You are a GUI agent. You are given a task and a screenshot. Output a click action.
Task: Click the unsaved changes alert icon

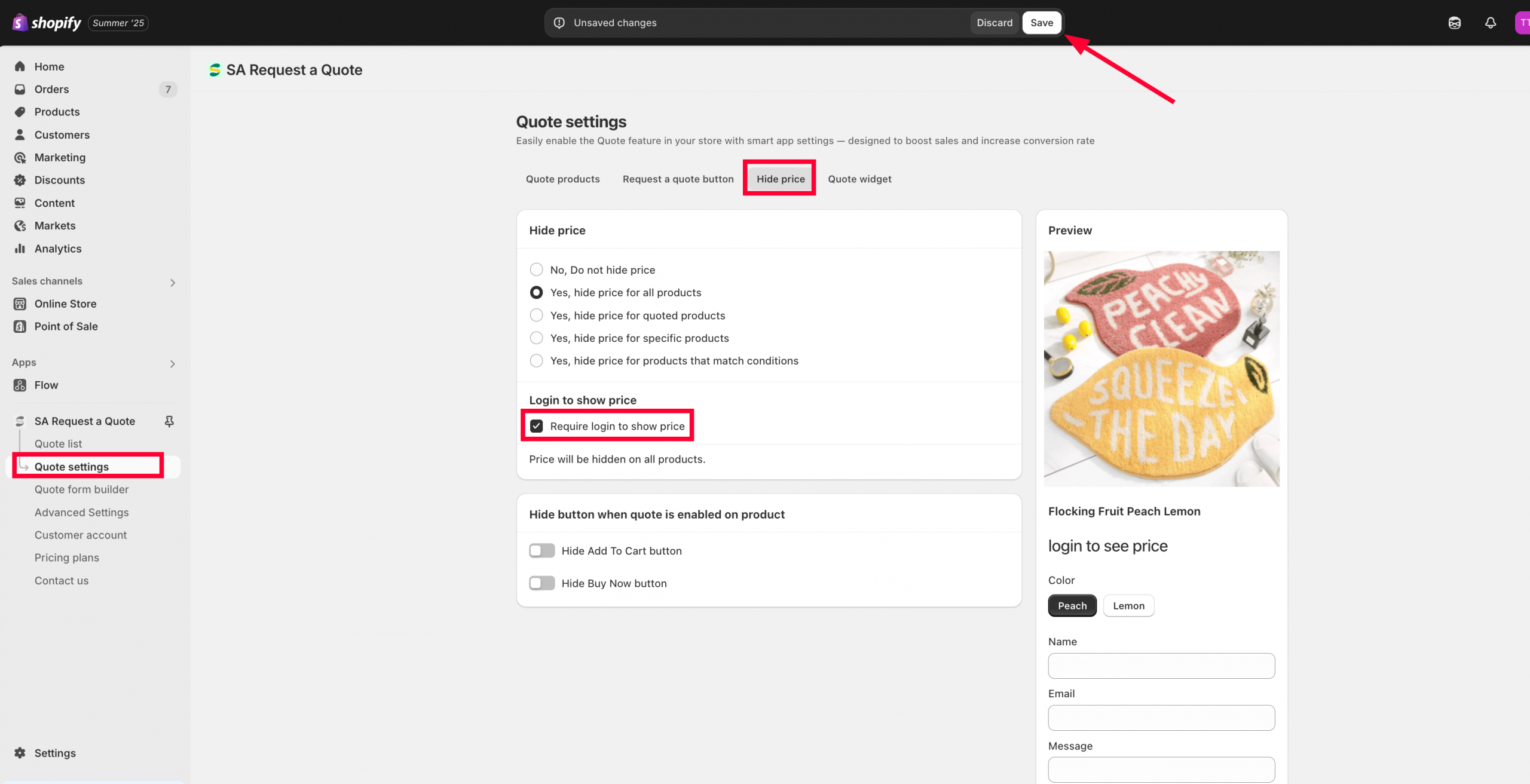tap(559, 23)
